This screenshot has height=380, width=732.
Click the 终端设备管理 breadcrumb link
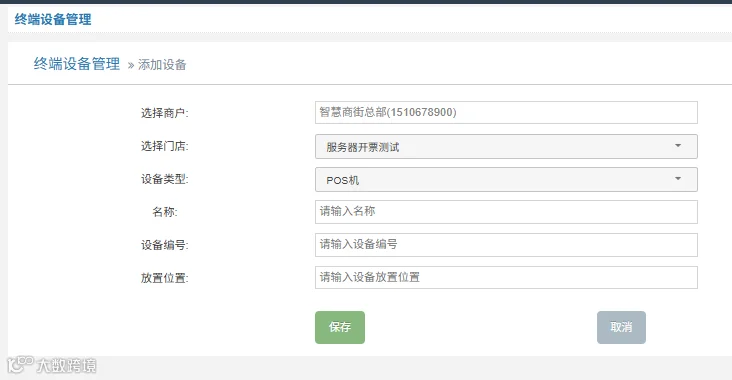click(x=77, y=64)
